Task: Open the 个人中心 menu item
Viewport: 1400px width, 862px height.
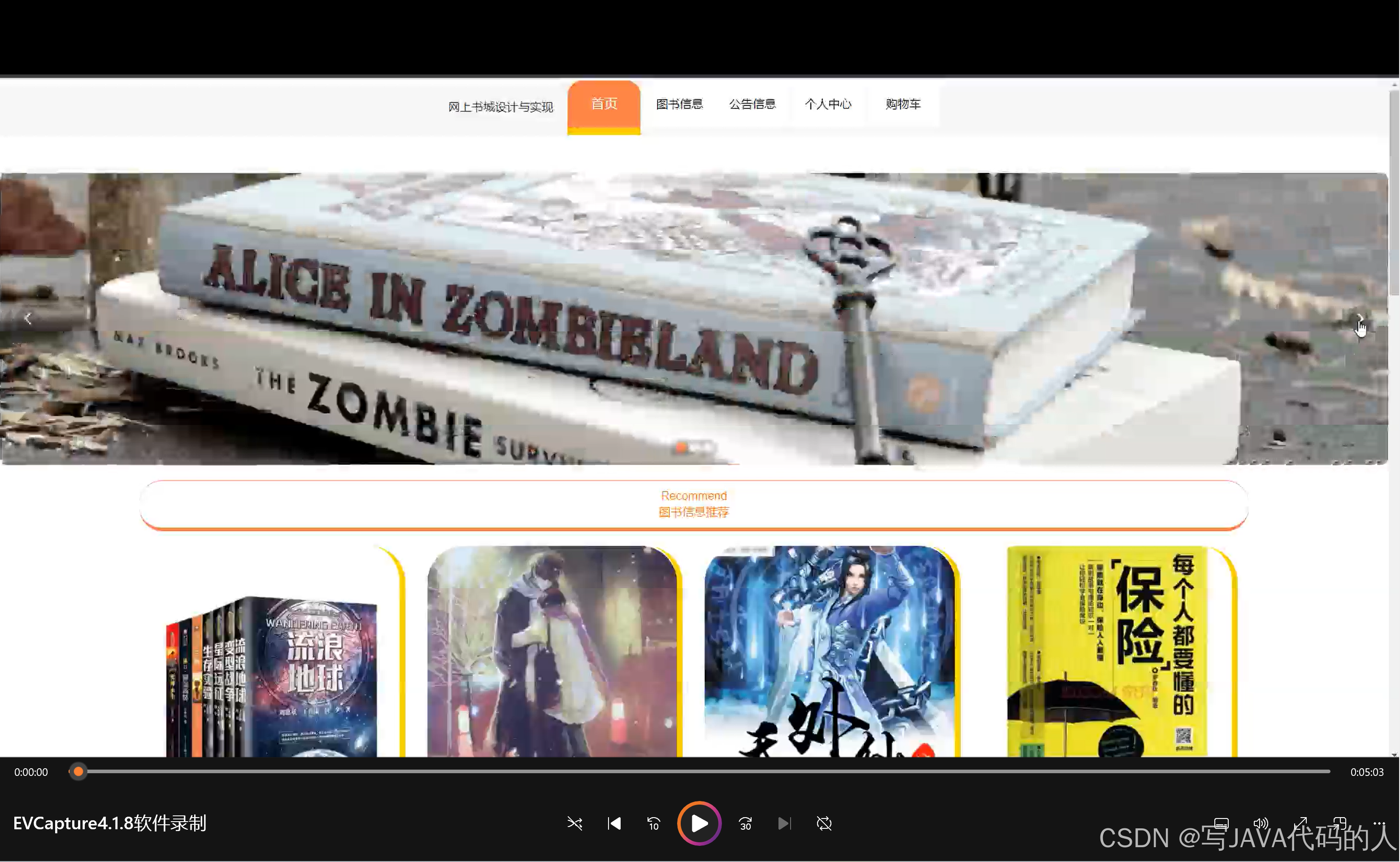Action: click(x=828, y=104)
